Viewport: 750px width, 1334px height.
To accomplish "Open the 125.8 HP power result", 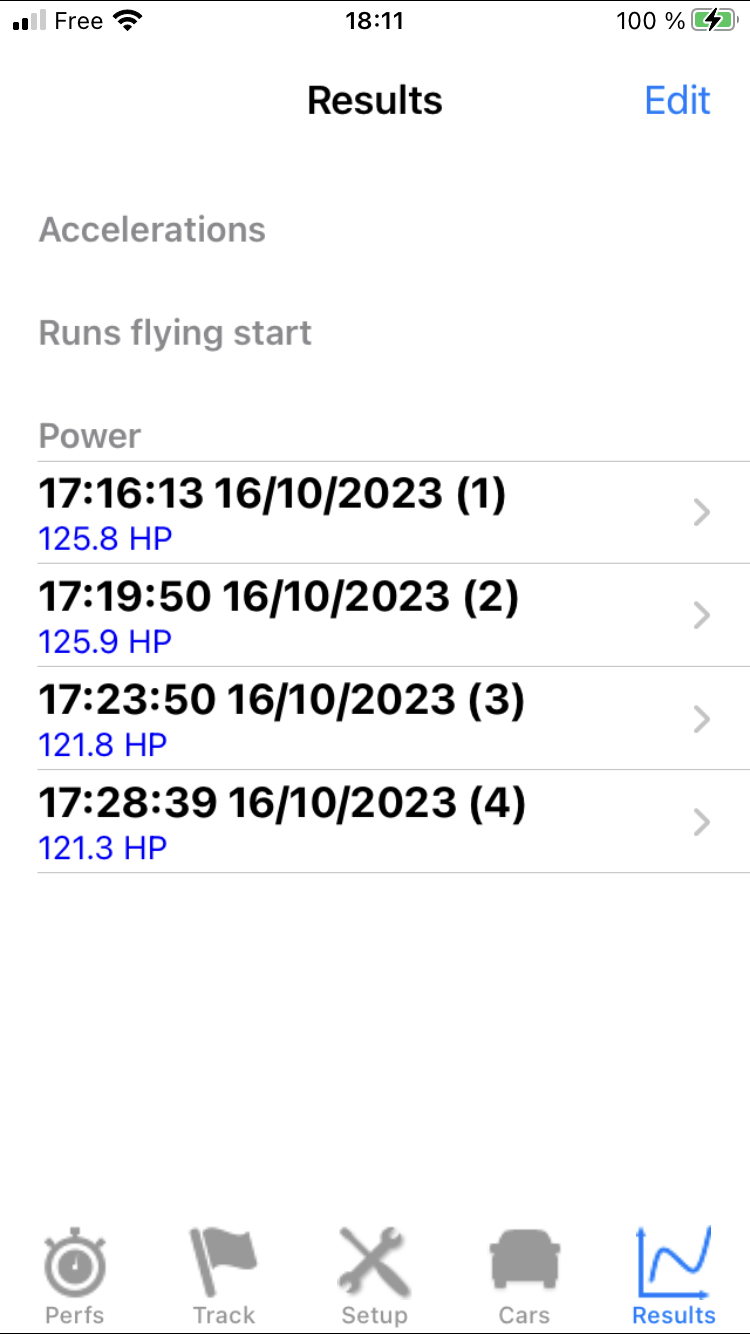I will pyautogui.click(x=105, y=540).
